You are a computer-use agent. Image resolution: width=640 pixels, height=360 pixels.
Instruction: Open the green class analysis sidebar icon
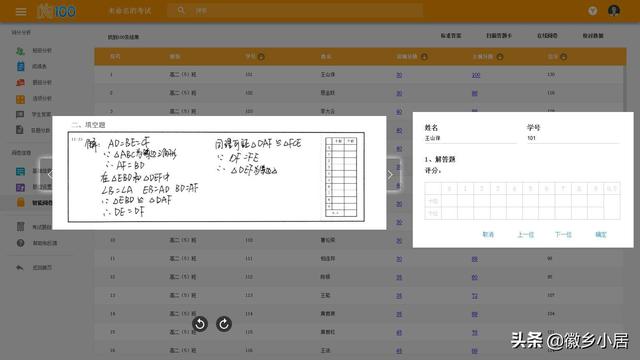pyautogui.click(x=20, y=51)
